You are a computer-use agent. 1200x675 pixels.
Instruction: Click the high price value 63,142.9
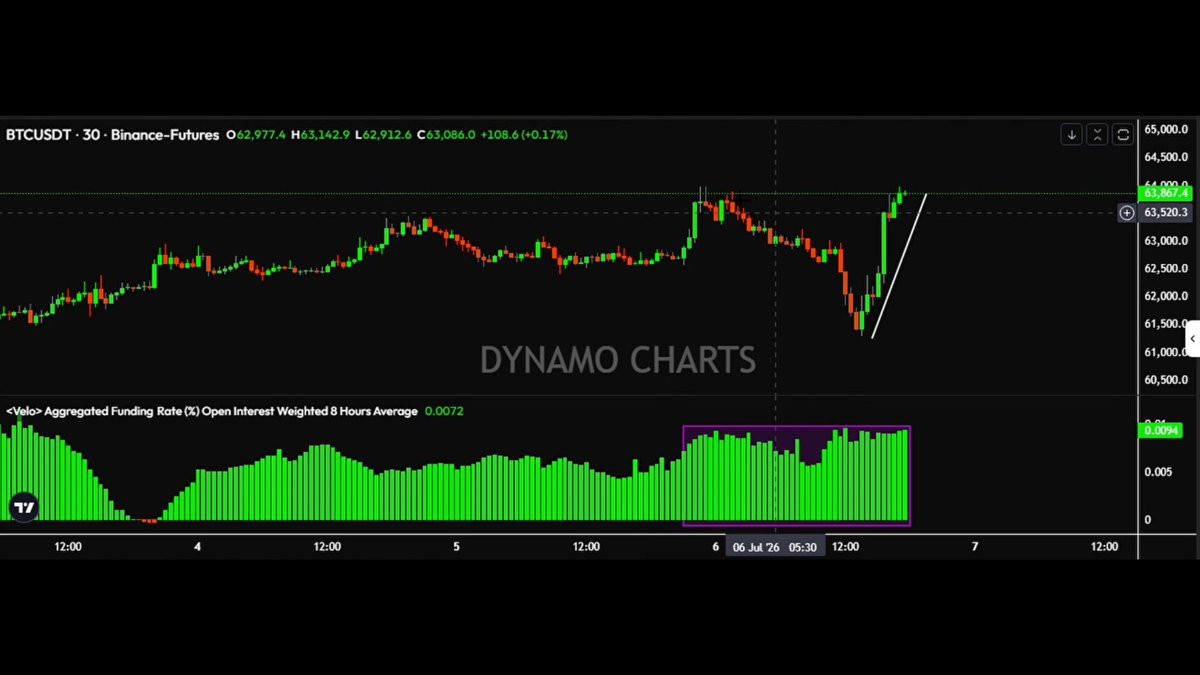coord(325,134)
